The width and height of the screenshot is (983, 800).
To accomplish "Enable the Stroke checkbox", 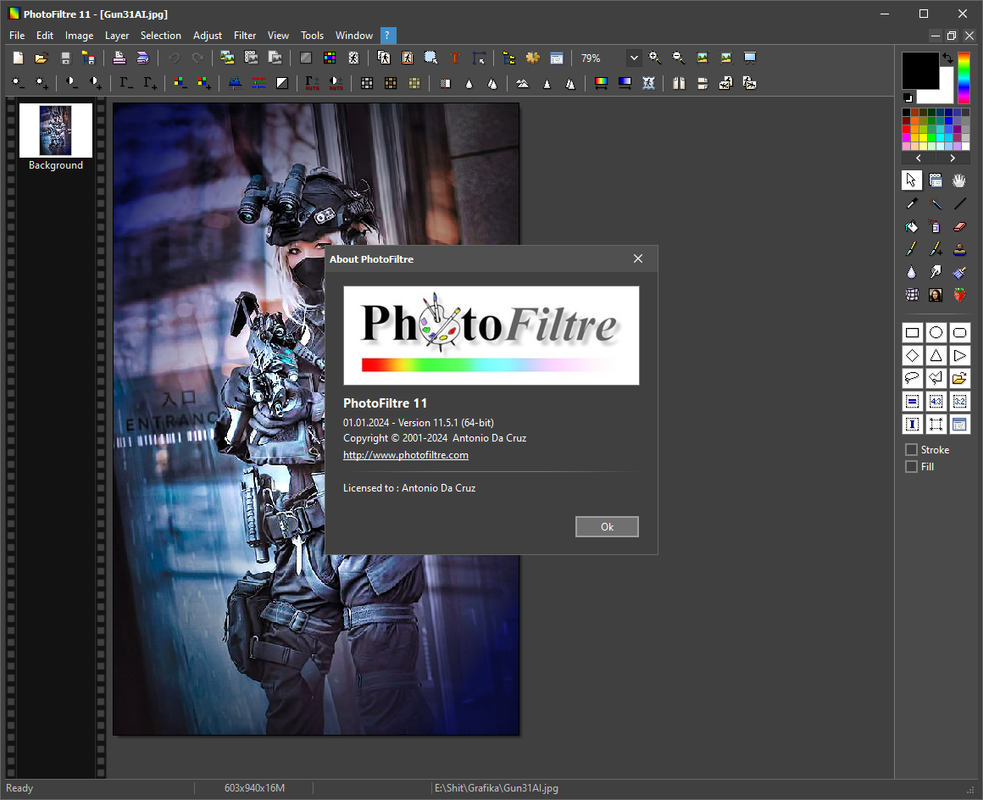I will [912, 450].
